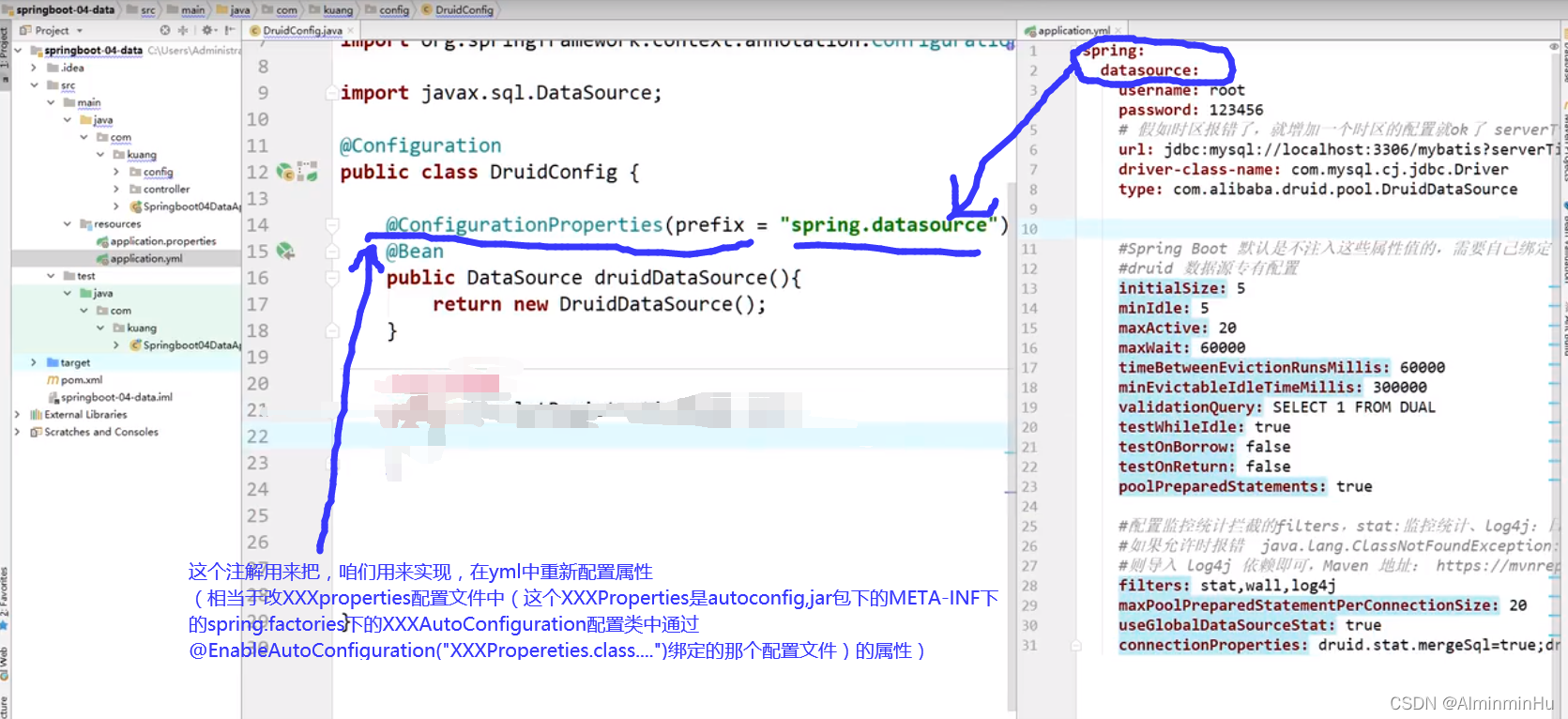Expand the config package

(x=116, y=172)
